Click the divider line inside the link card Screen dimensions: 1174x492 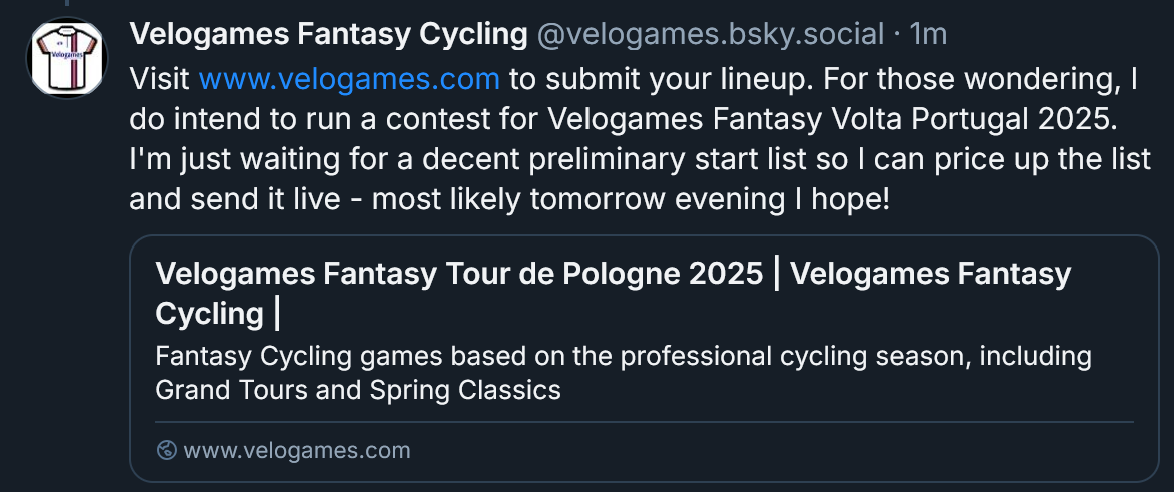pyautogui.click(x=643, y=422)
